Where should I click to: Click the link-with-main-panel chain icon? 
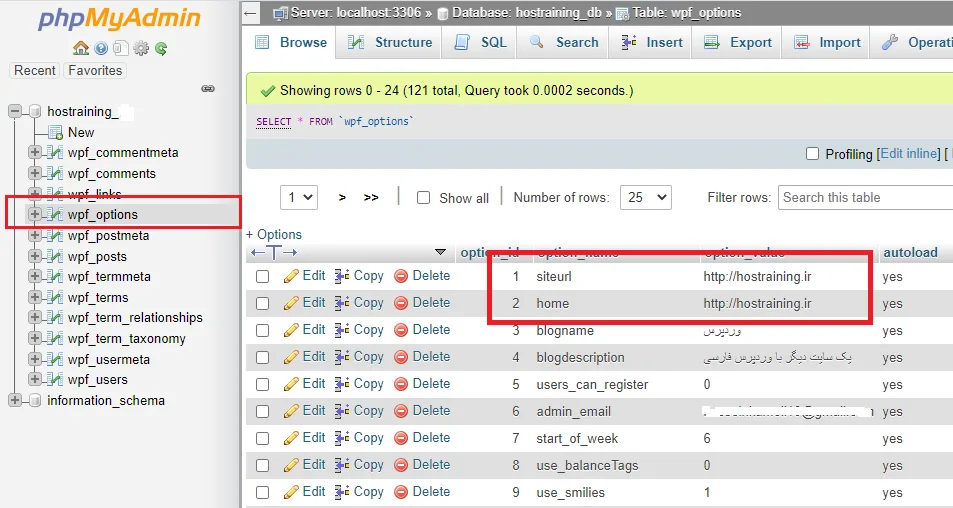click(x=208, y=89)
